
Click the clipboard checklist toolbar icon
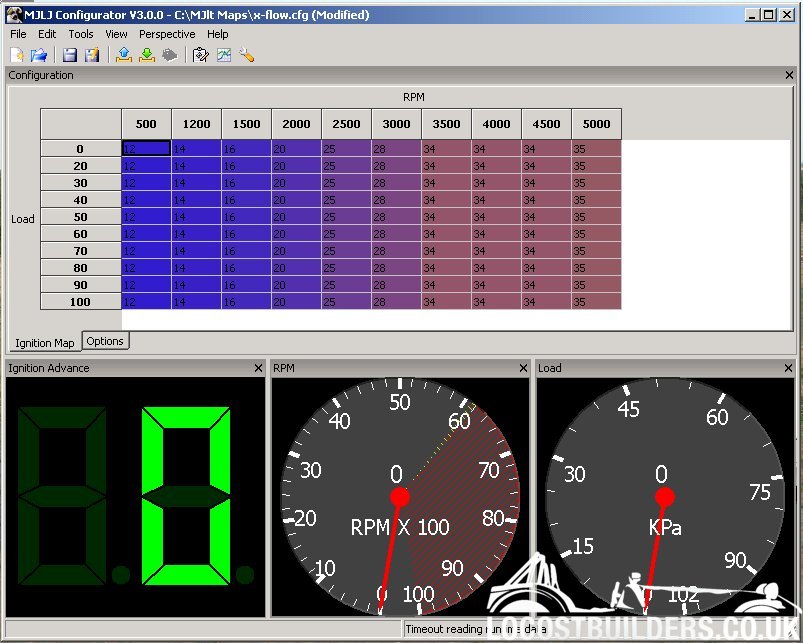click(200, 55)
